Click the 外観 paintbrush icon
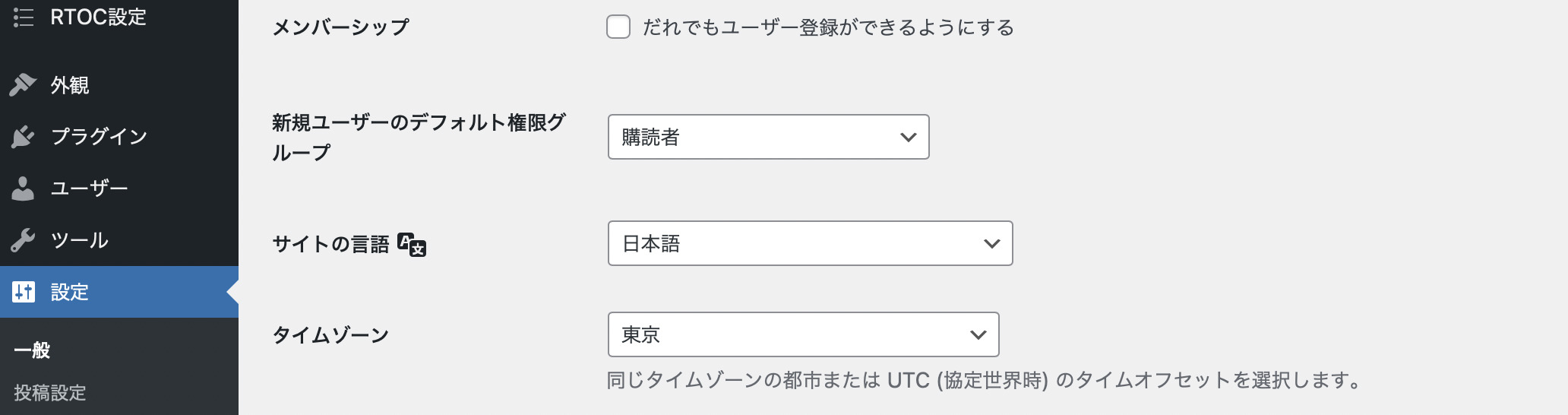The image size is (1568, 415). coord(23,85)
